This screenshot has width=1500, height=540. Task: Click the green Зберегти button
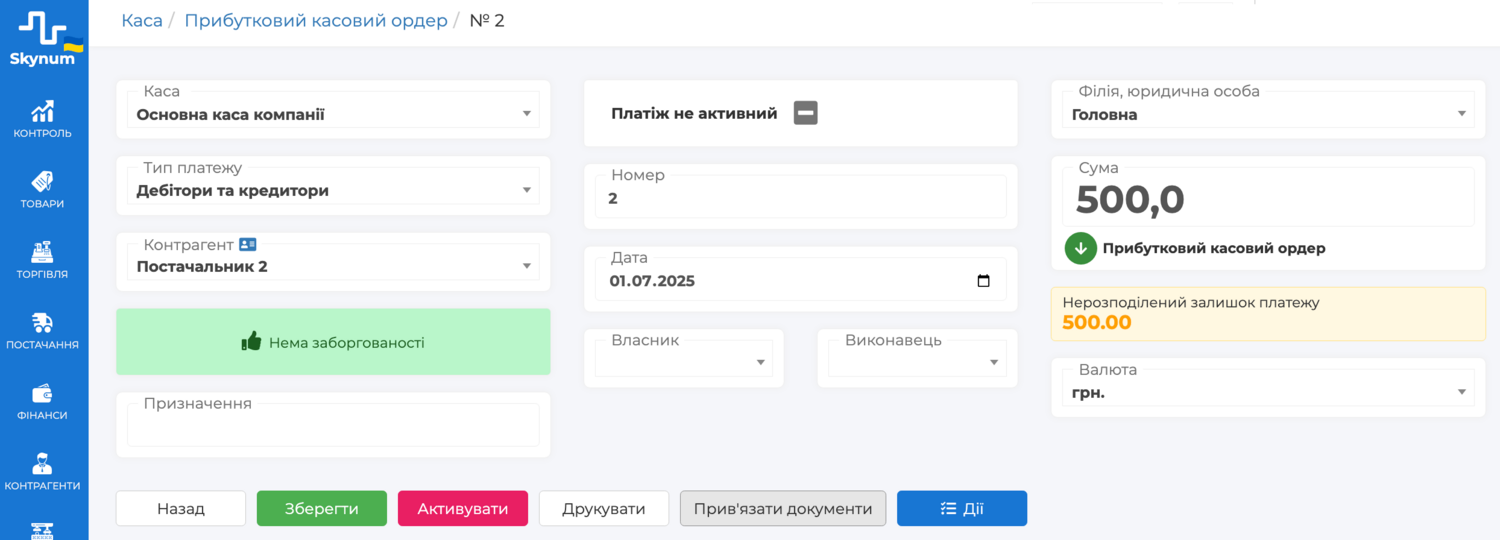(x=322, y=508)
